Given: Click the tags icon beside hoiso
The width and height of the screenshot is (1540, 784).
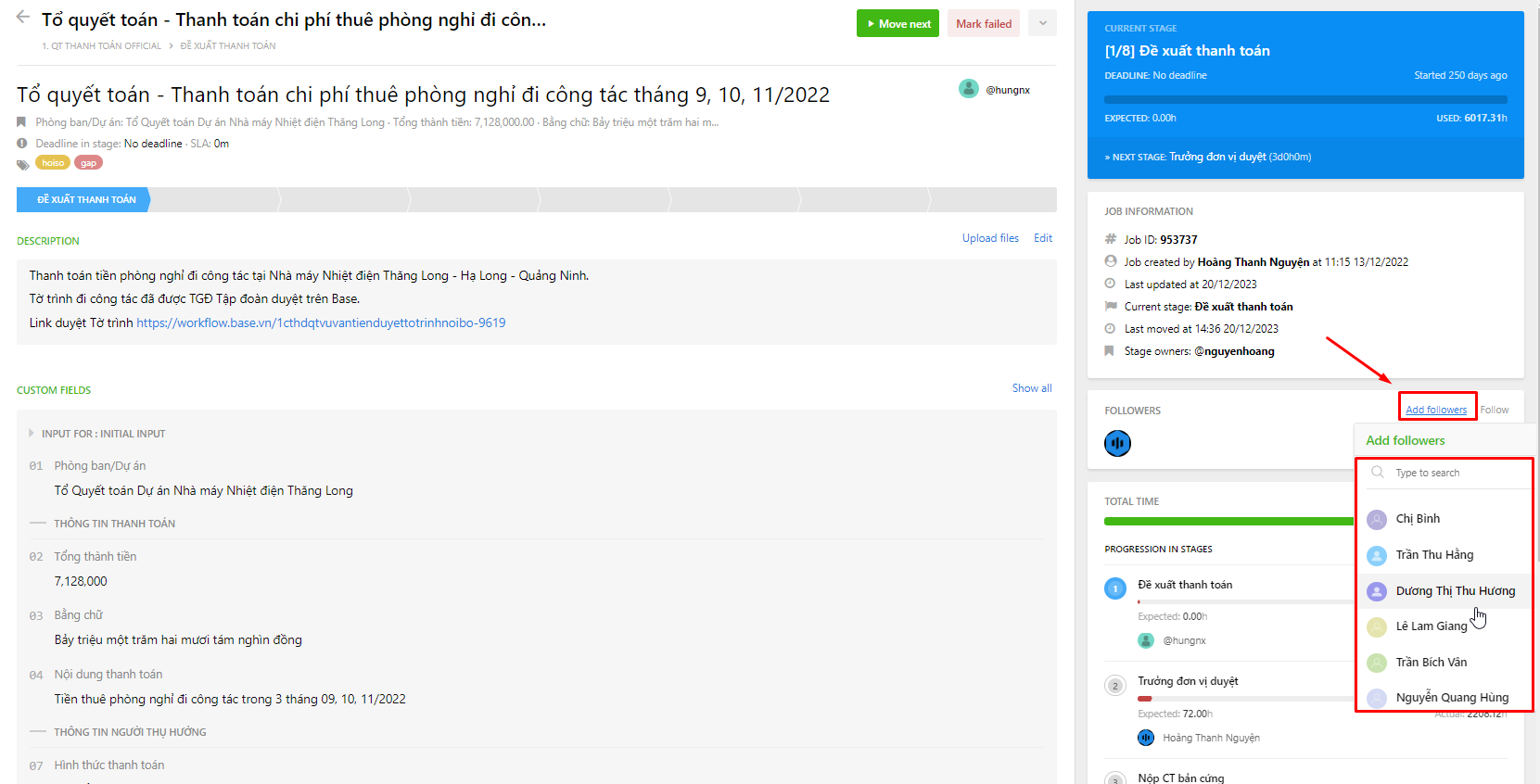Looking at the screenshot, I should [23, 165].
